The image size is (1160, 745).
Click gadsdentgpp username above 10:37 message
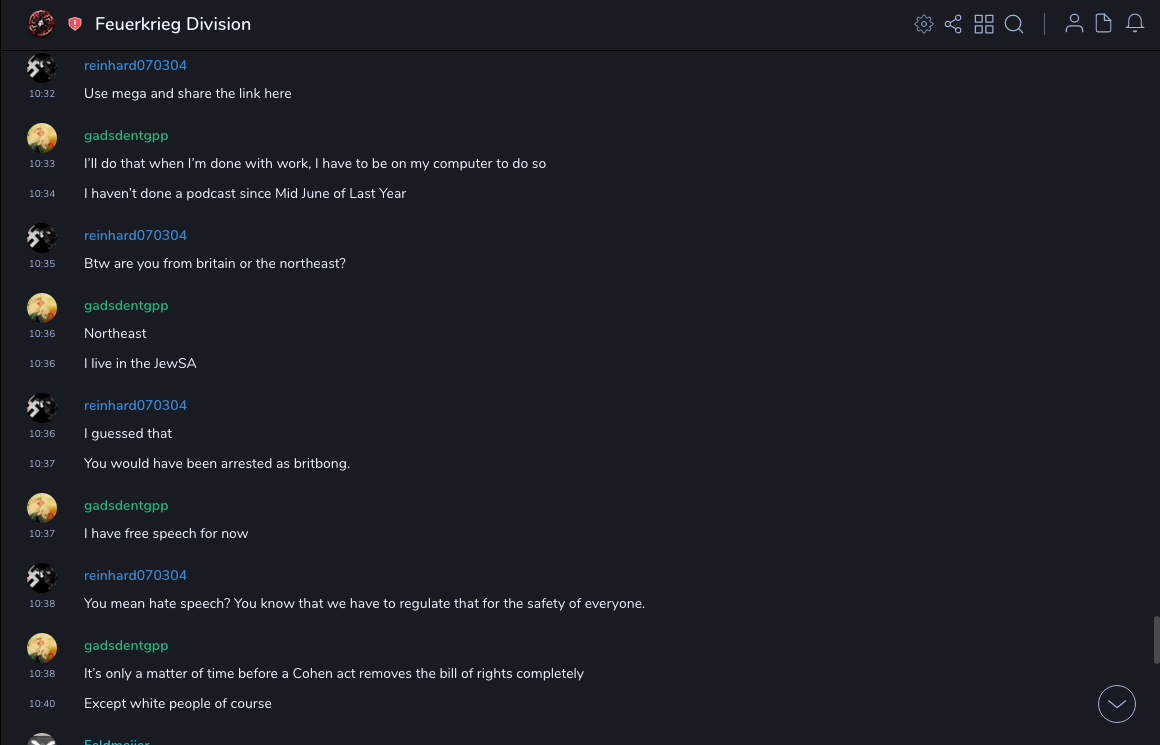click(x=126, y=506)
